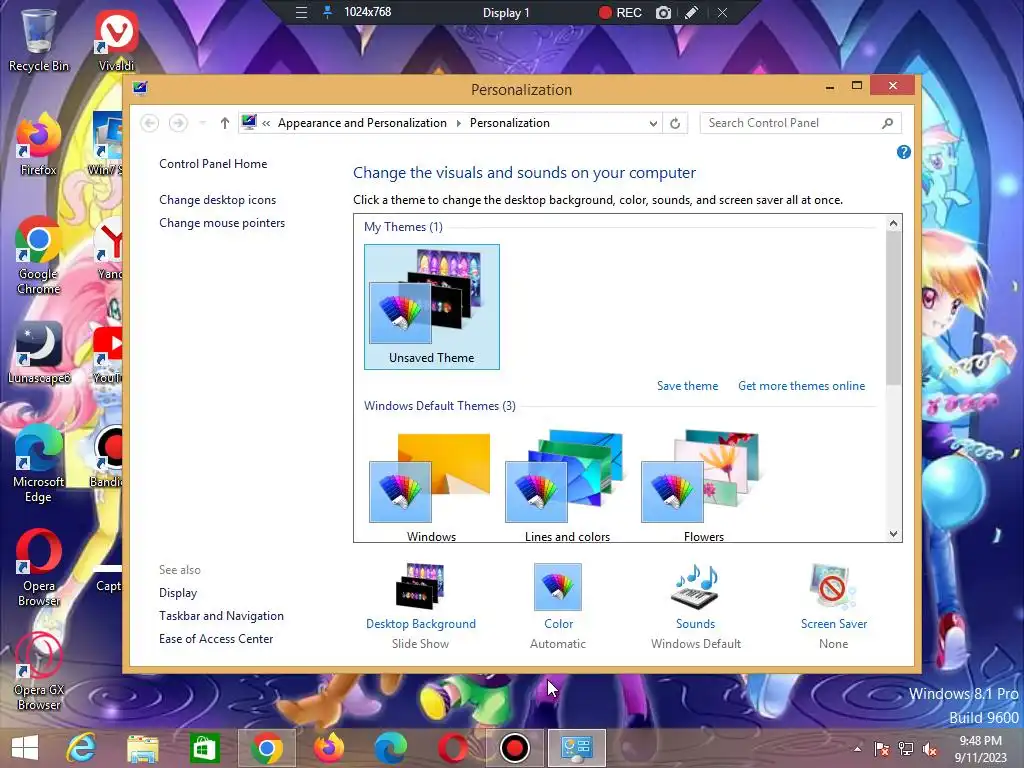Click the Back navigation arrow
The height and width of the screenshot is (768, 1024).
click(x=150, y=123)
